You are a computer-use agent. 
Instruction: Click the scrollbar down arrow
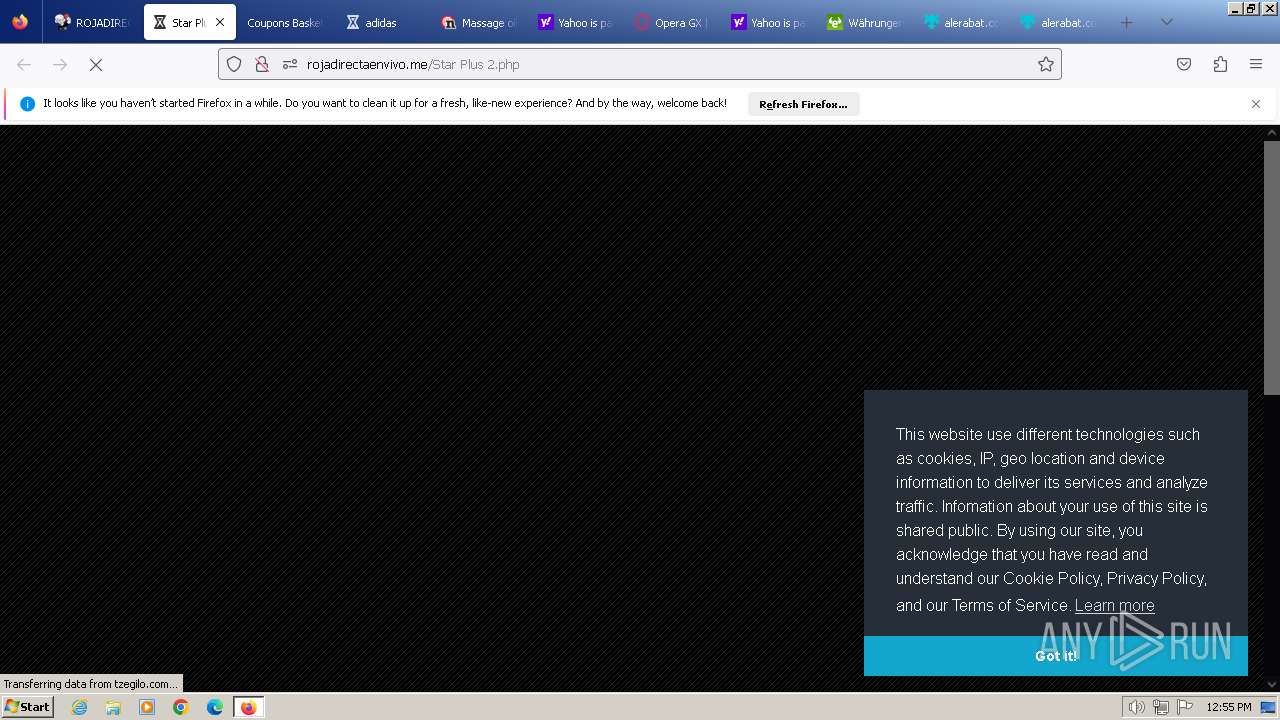click(1272, 684)
